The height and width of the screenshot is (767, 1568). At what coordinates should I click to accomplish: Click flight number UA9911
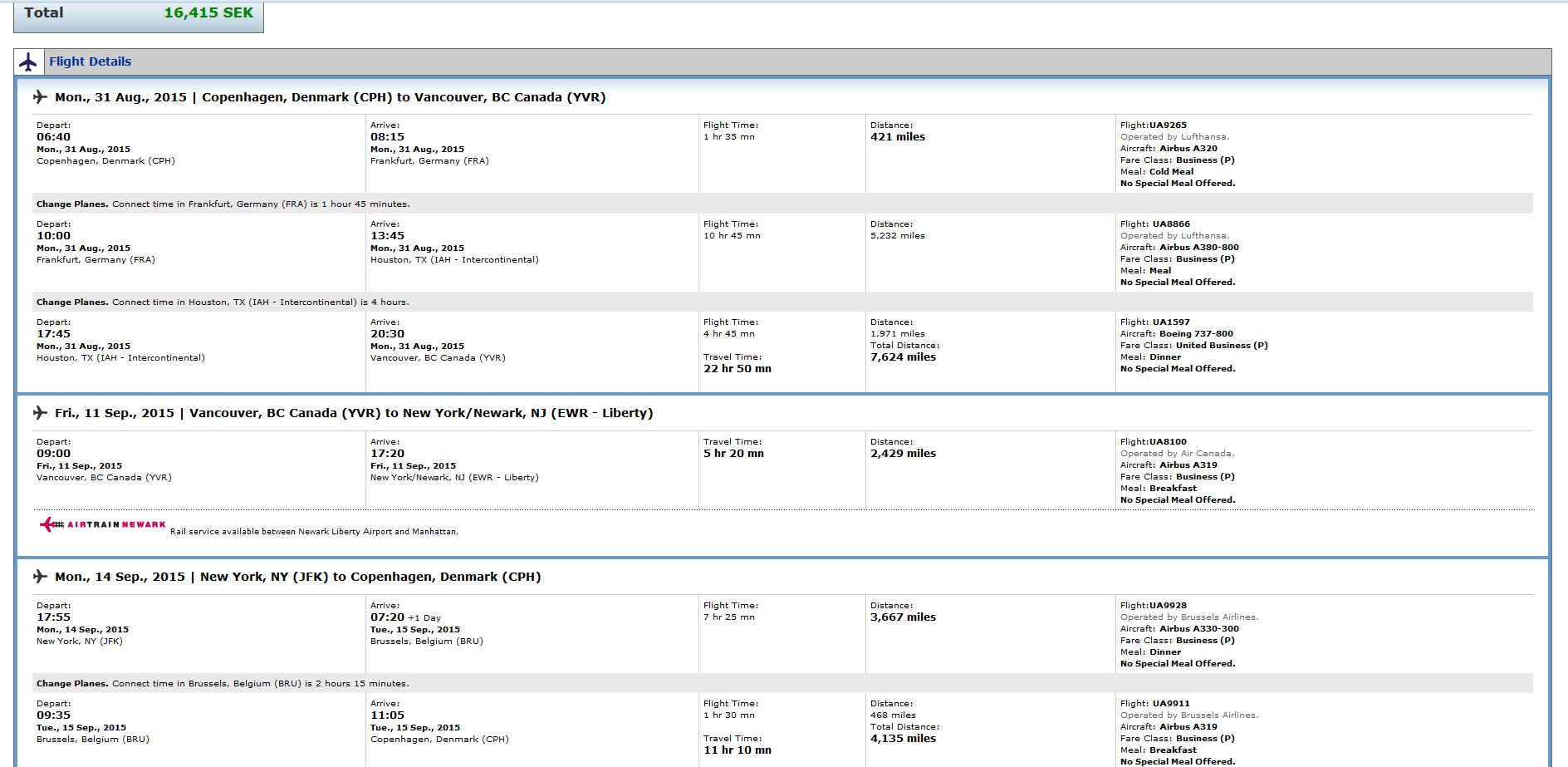pos(1171,704)
